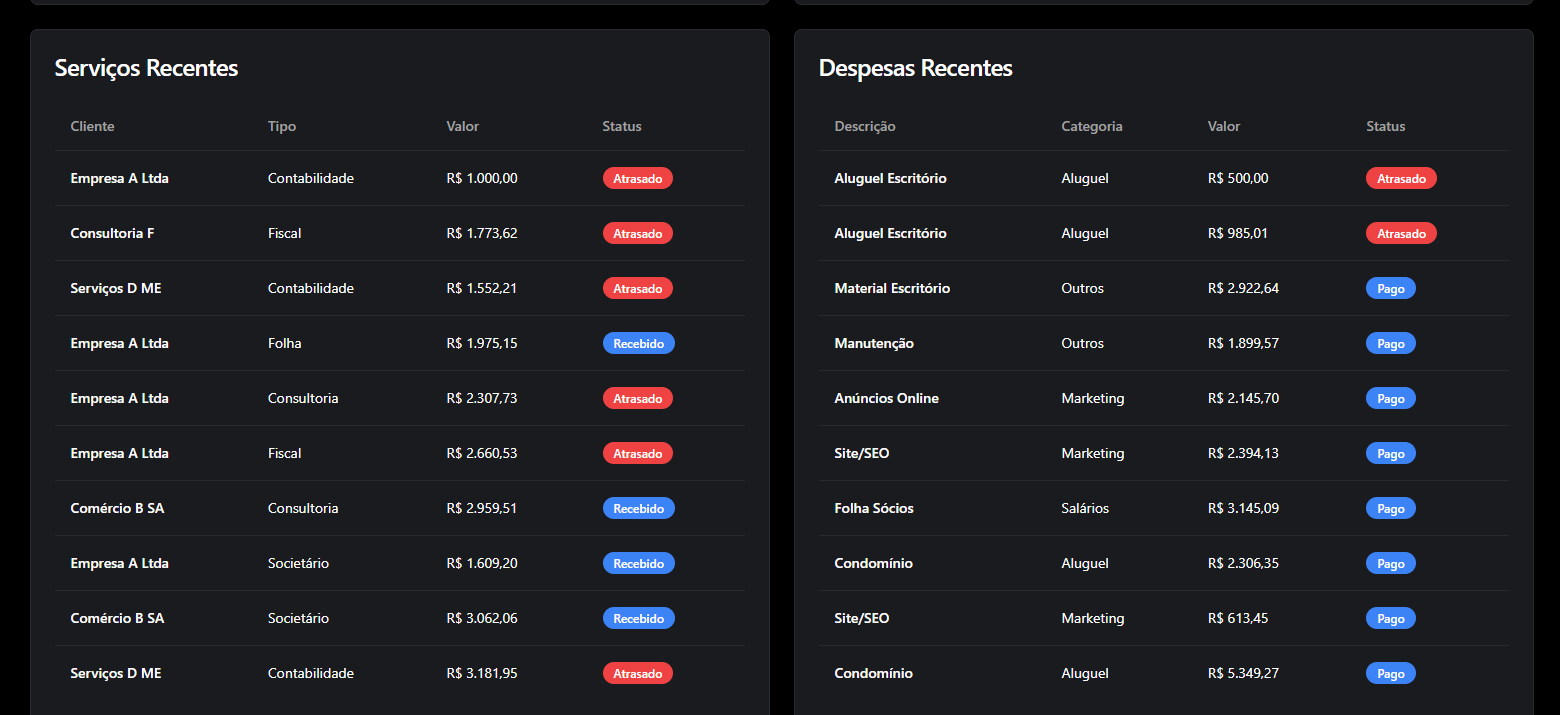Click the R$ 3.062,06 service value
The height and width of the screenshot is (715, 1560).
(x=482, y=618)
